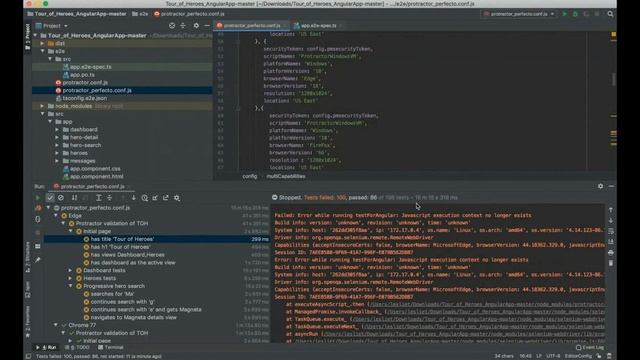
Task: Select test "has h1 'Tour of Heroes'"
Action: click(120, 247)
